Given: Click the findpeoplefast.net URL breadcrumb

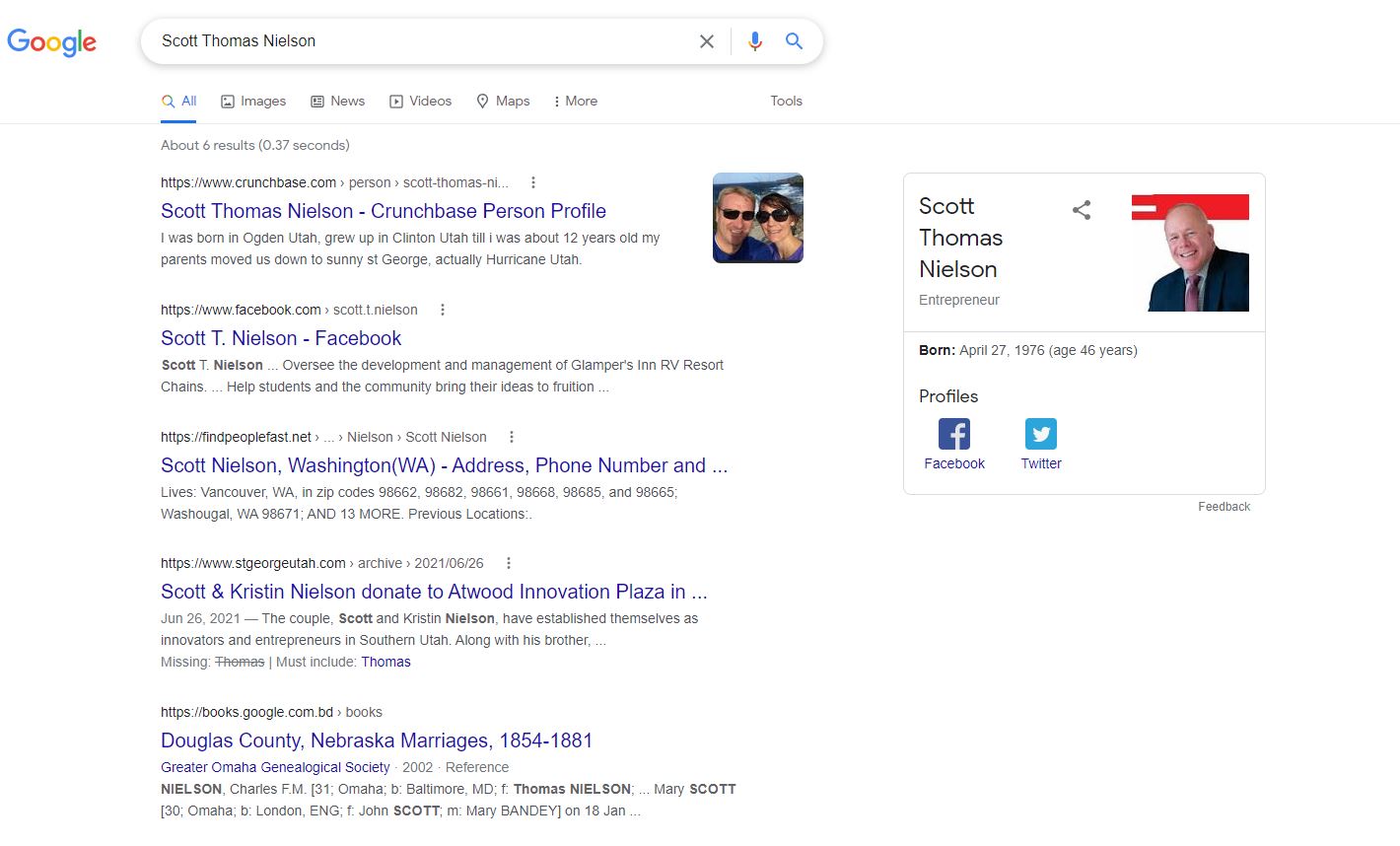Looking at the screenshot, I should [323, 437].
